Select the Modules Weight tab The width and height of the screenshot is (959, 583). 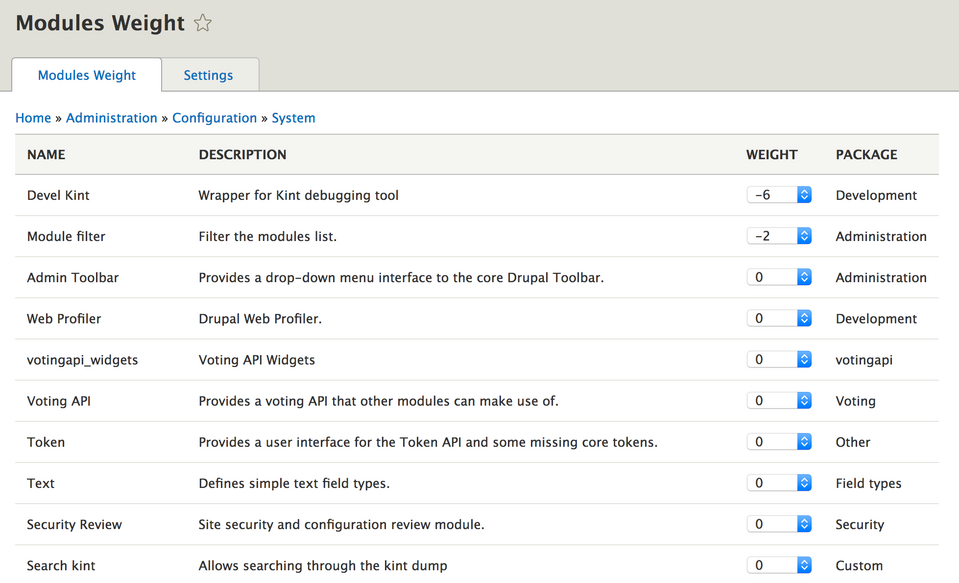point(87,75)
